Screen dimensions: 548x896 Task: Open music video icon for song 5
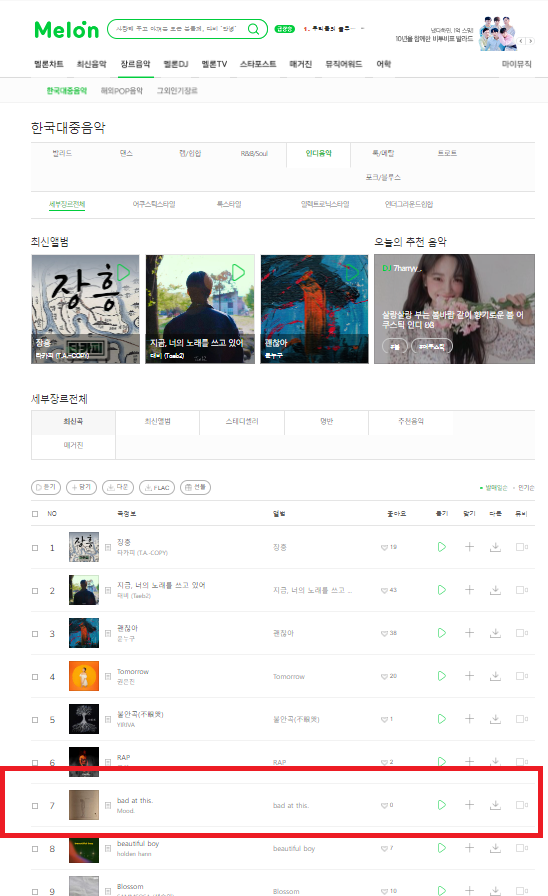click(x=521, y=719)
